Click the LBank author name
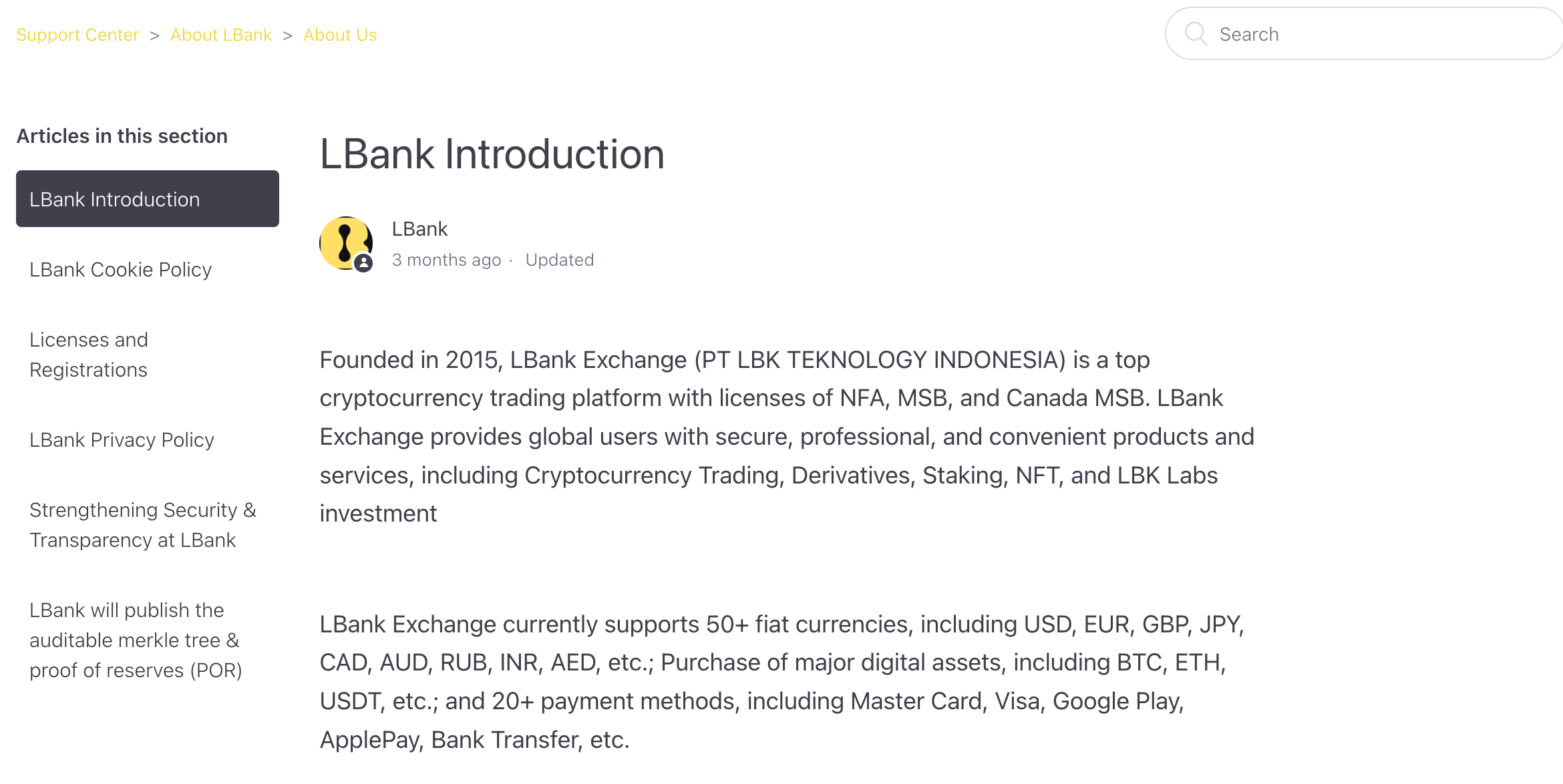The image size is (1563, 784). tap(419, 229)
